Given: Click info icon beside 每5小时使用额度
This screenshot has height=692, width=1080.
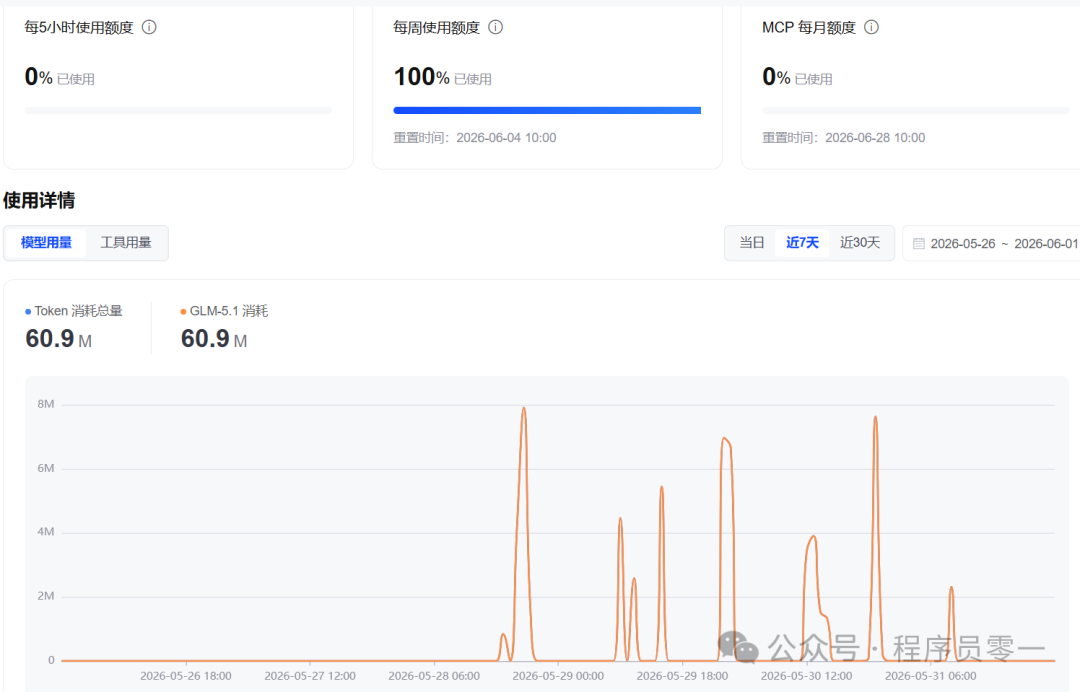Looking at the screenshot, I should coord(149,28).
